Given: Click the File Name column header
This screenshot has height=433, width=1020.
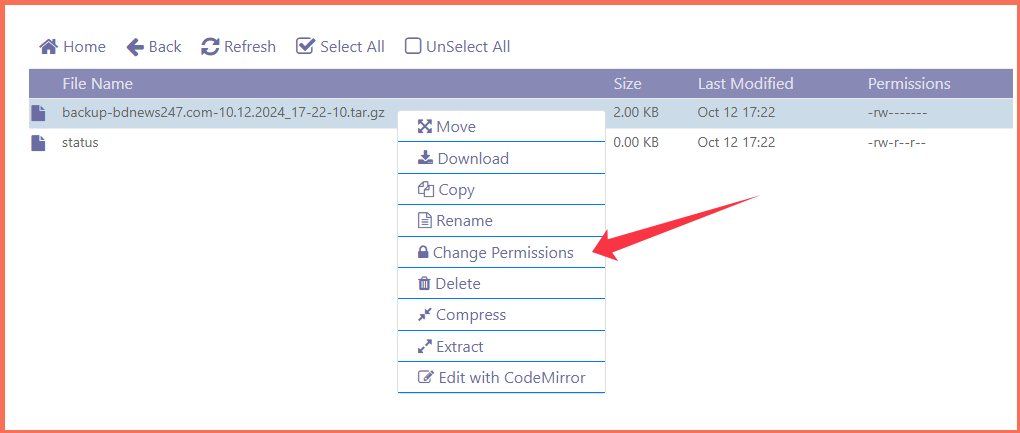Looking at the screenshot, I should coord(98,84).
